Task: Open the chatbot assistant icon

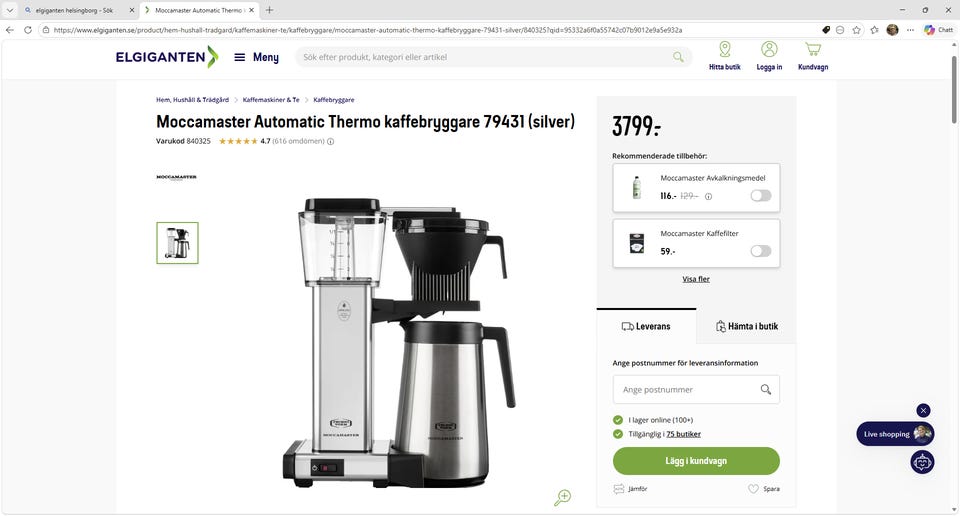Action: [922, 463]
